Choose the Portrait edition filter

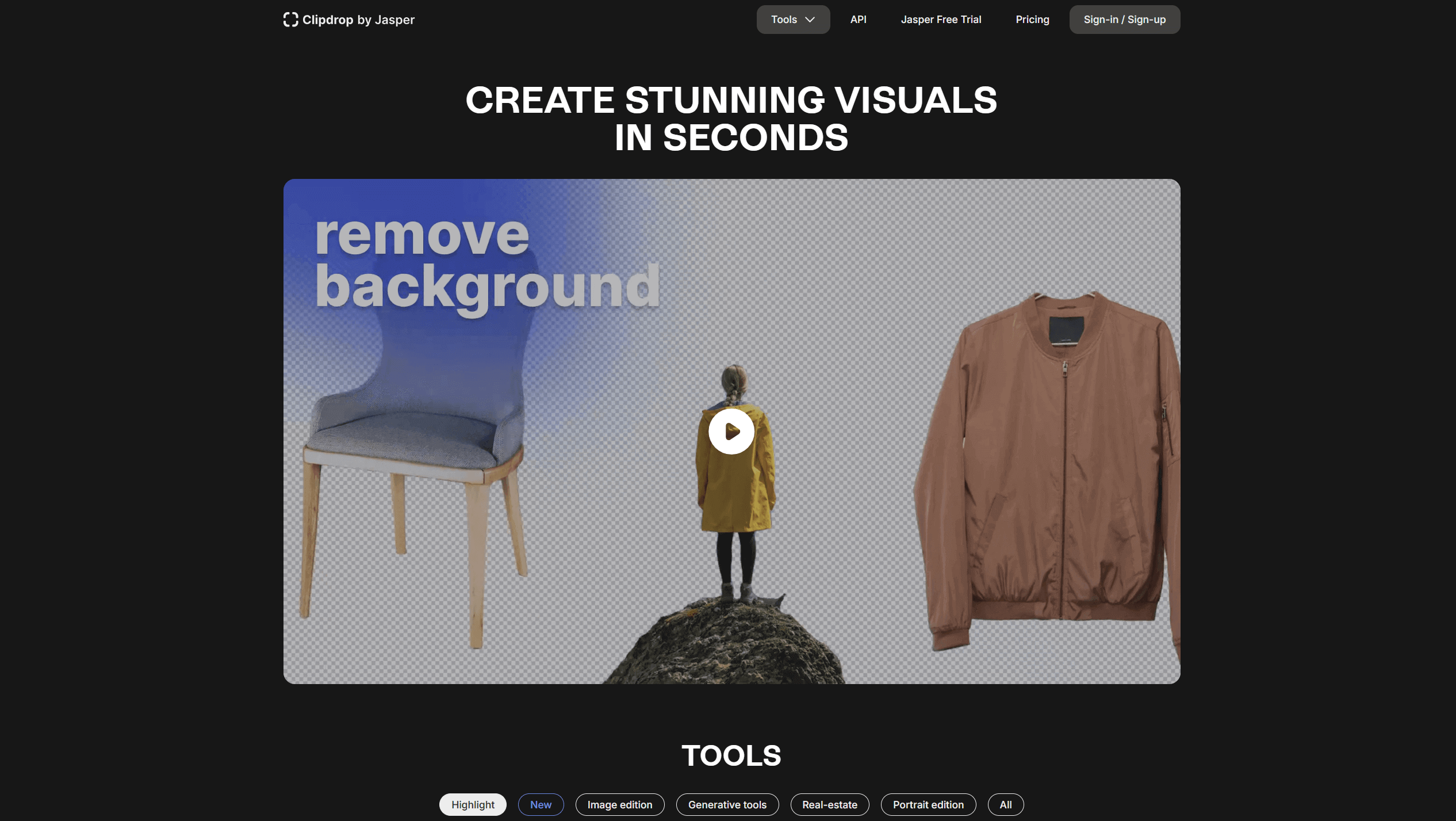coord(928,804)
